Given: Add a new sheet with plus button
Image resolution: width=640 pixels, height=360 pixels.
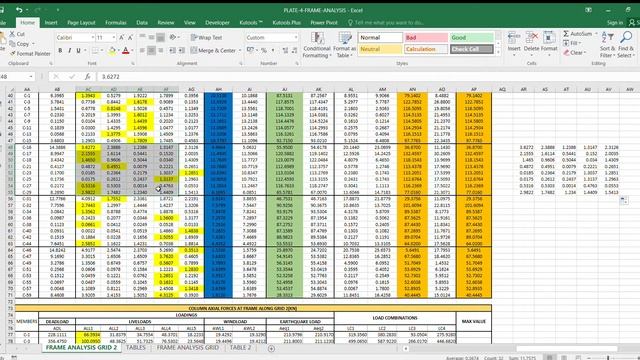Looking at the screenshot, I should pyautogui.click(x=271, y=348).
